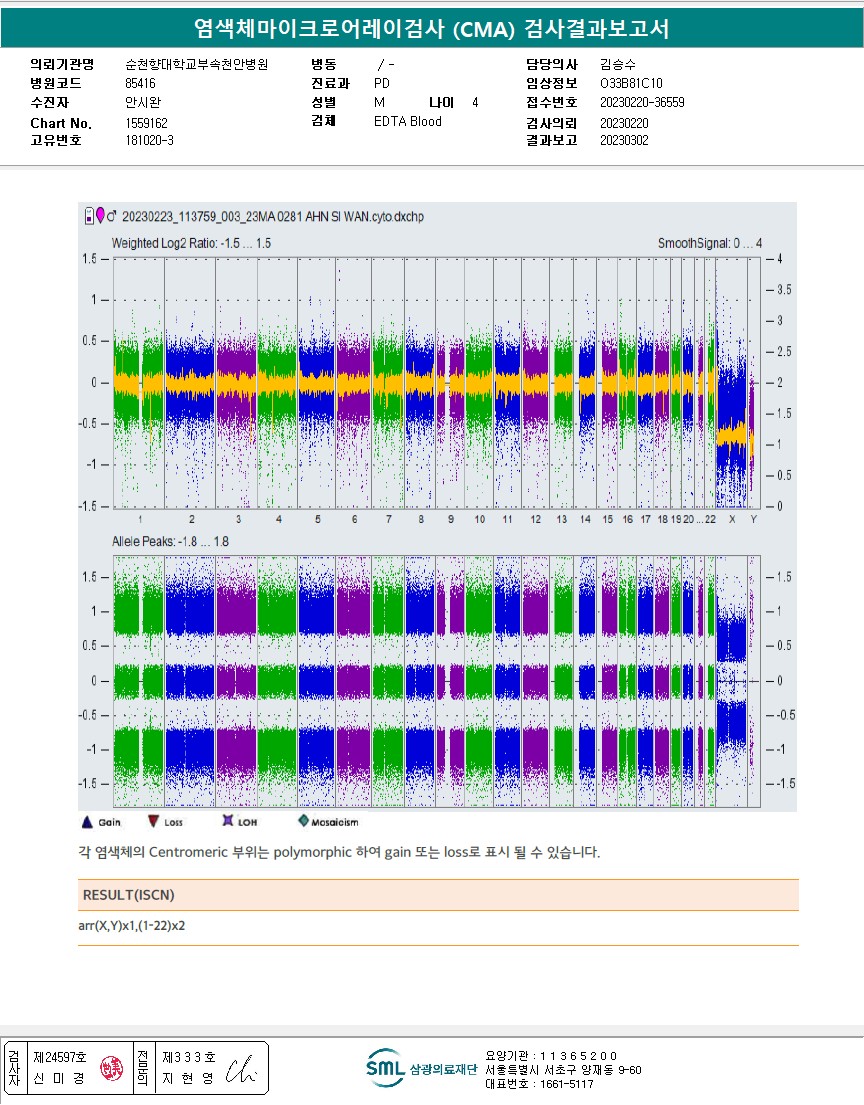Click the RESULT(ISCN) section header

128,895
